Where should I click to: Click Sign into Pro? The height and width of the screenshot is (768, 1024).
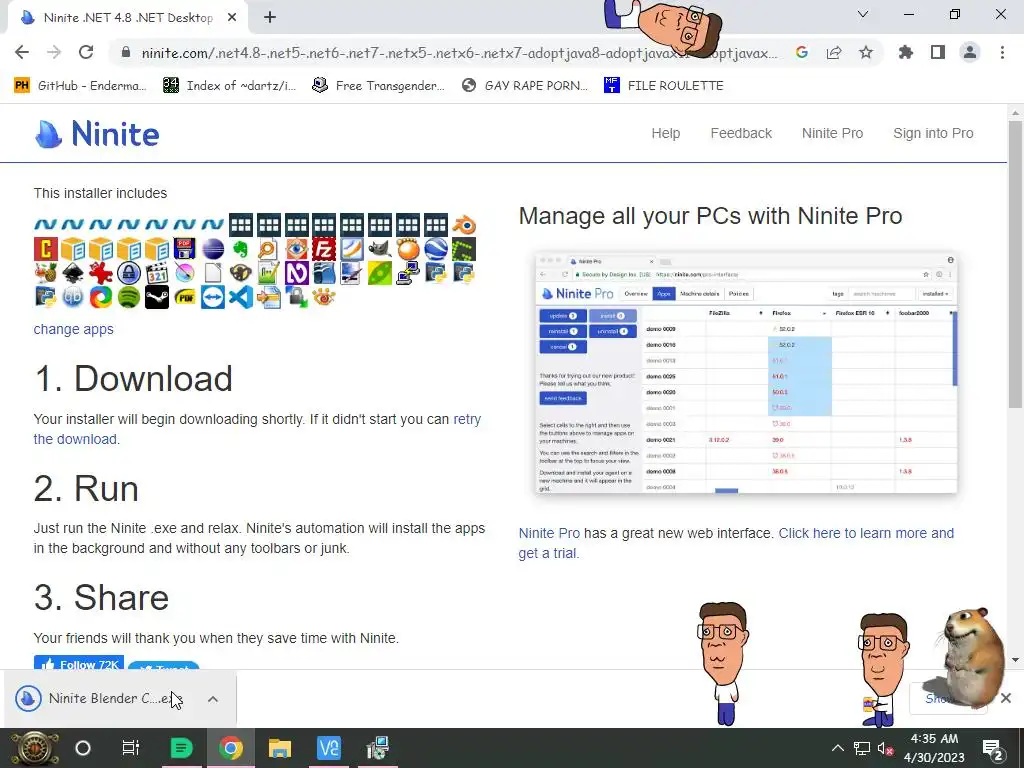click(933, 133)
